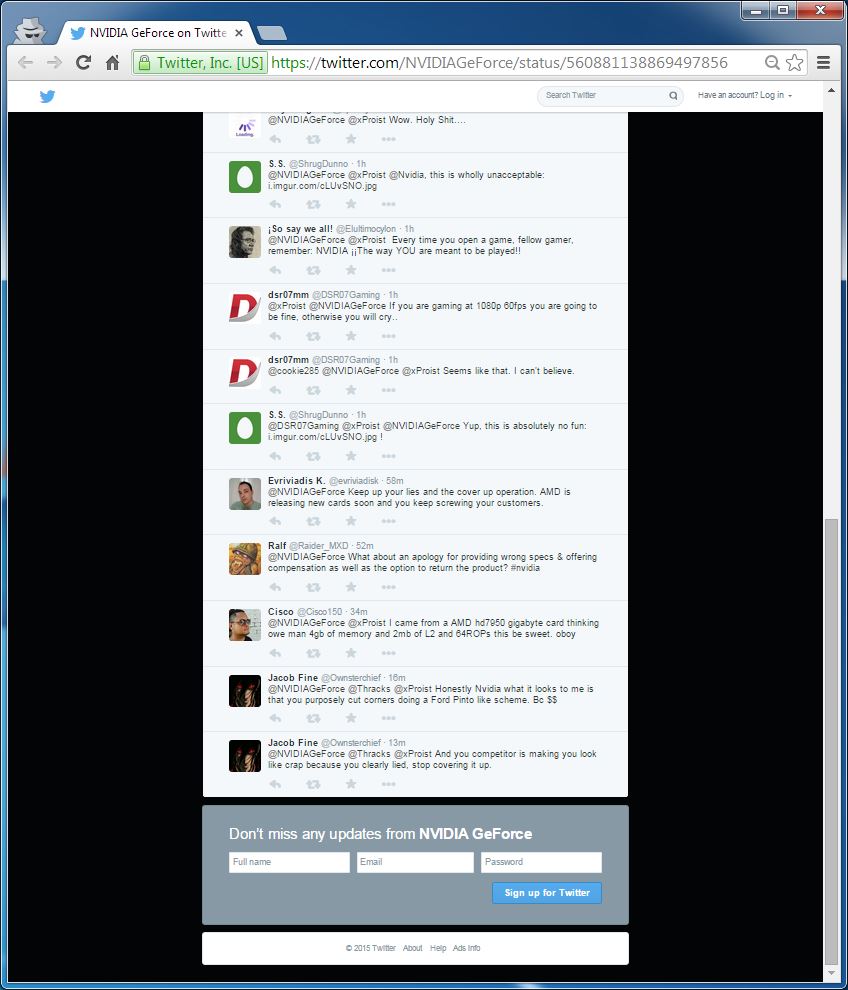Retweet Evriviadis K.'s tweet
Image resolution: width=848 pixels, height=990 pixels.
tap(313, 522)
